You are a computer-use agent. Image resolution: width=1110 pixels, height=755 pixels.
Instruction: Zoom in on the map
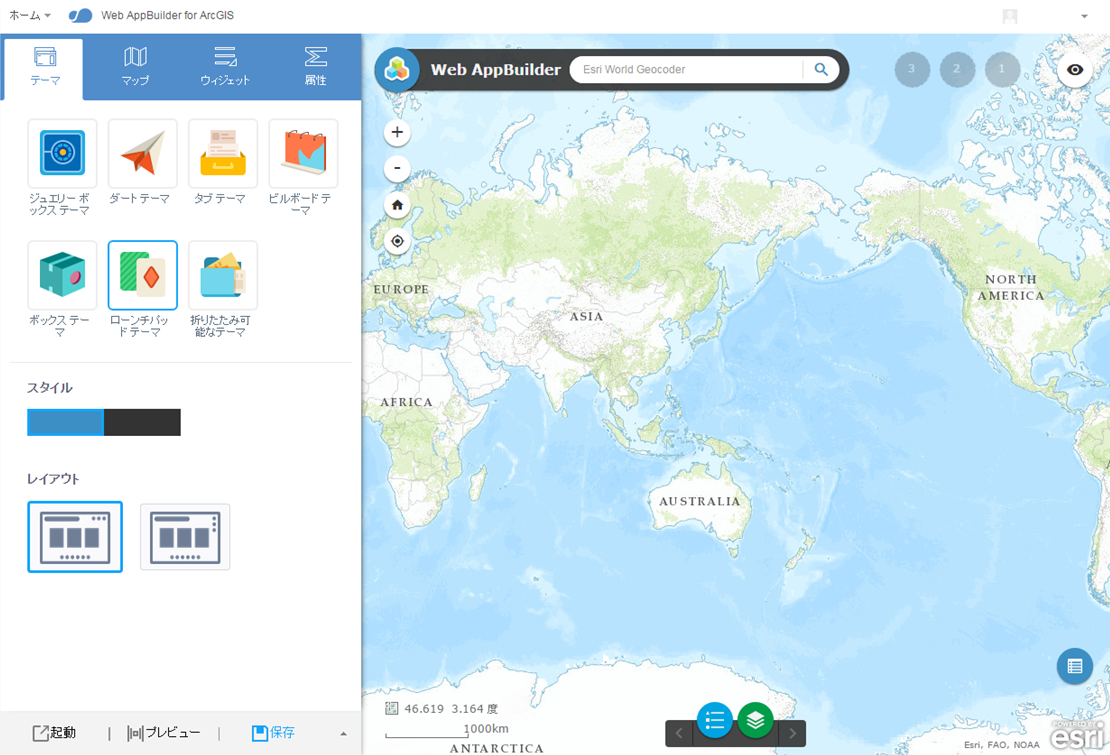397,132
